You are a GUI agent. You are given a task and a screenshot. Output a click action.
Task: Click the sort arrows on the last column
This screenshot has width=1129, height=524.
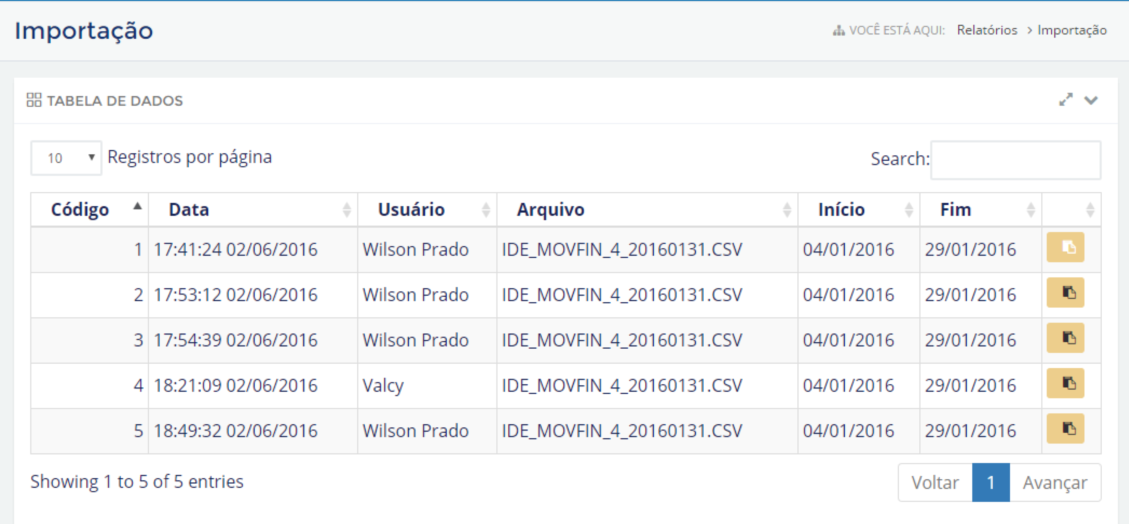[x=1090, y=210]
